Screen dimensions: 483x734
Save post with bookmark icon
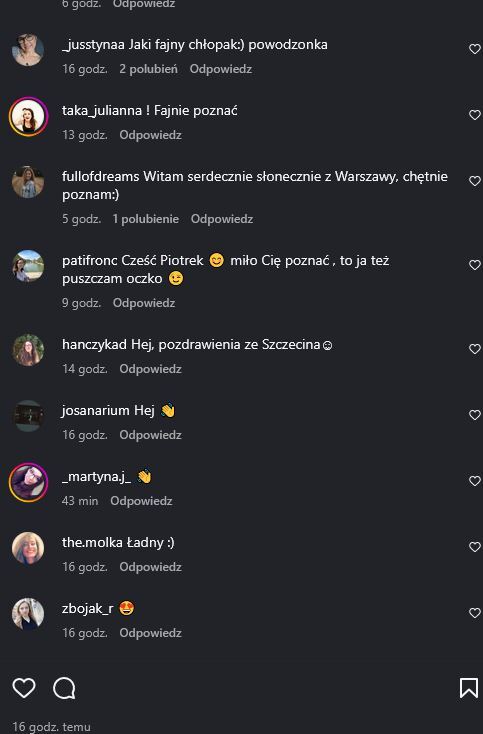pyautogui.click(x=468, y=688)
